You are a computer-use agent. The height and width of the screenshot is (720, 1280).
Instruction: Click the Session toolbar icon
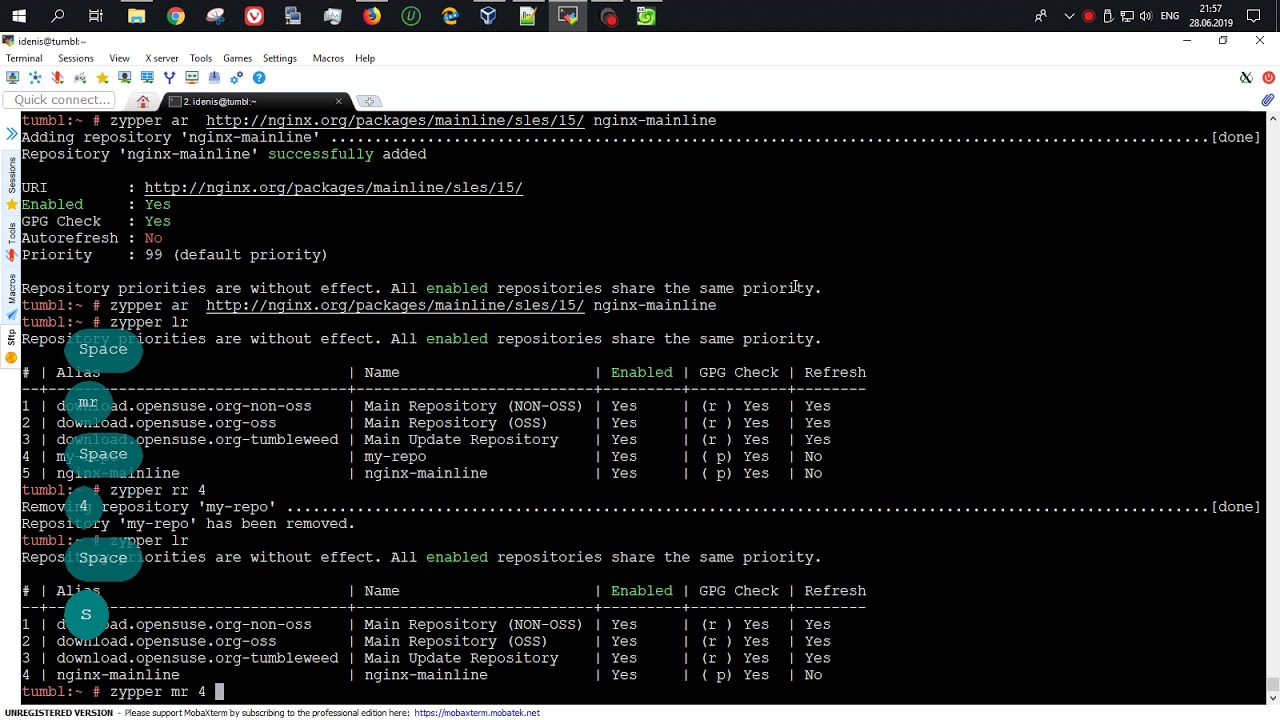[x=12, y=78]
